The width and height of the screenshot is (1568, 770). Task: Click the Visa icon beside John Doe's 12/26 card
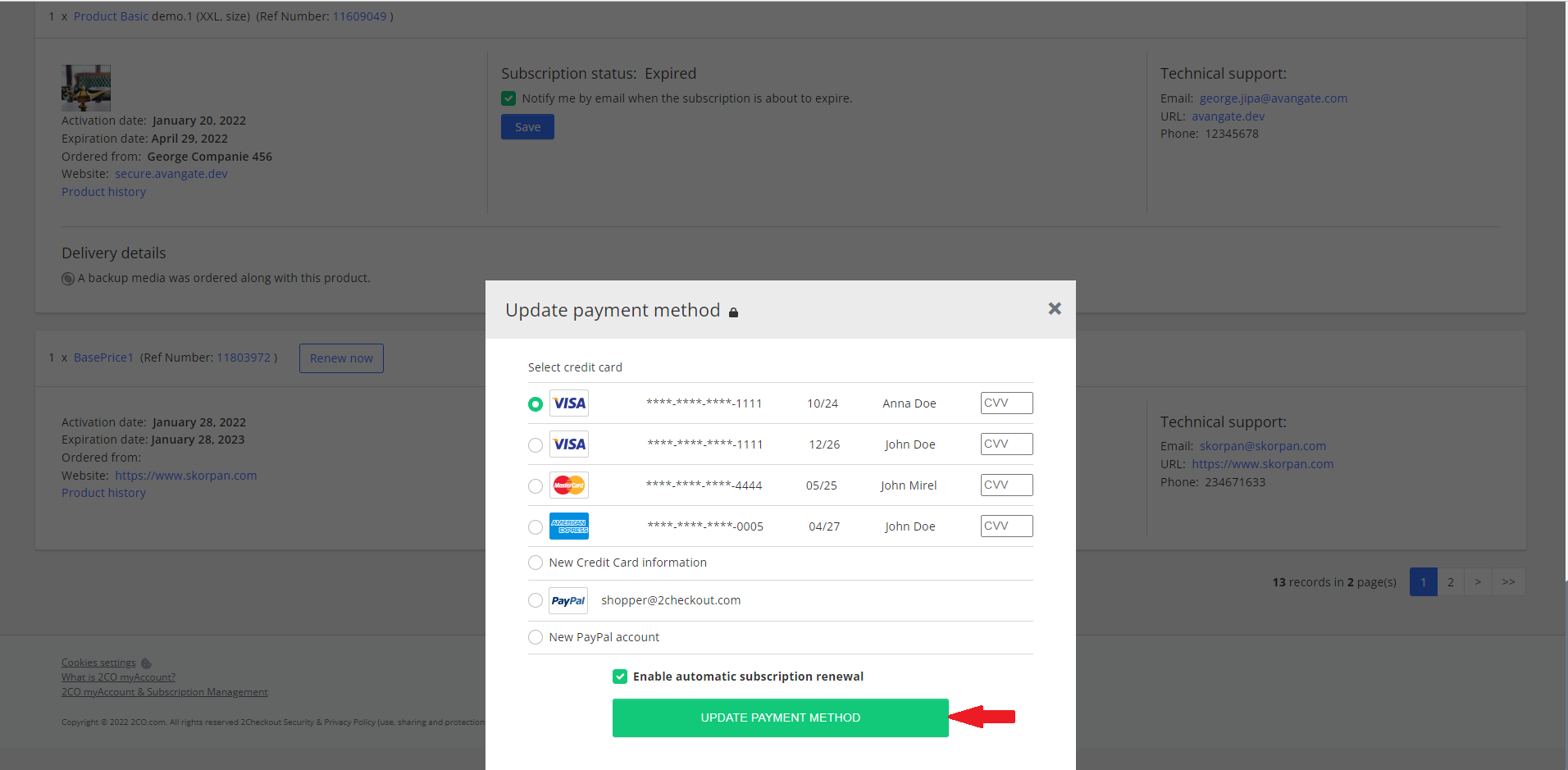[x=568, y=444]
